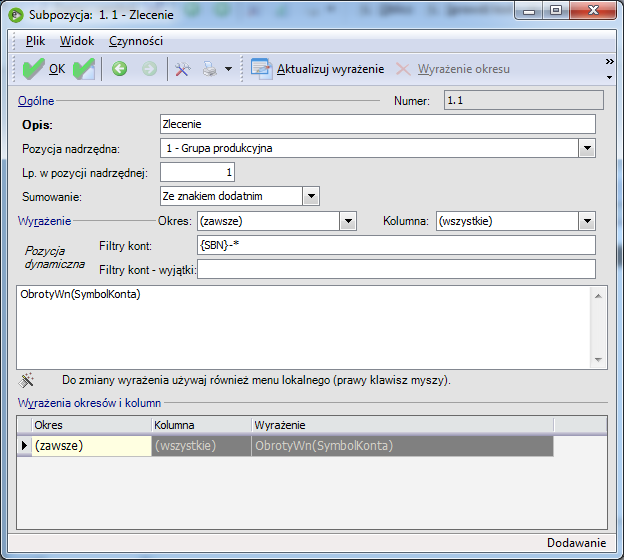Open Pozycja nadrzędna dropdown arrow
The width and height of the screenshot is (624, 560).
pos(587,148)
